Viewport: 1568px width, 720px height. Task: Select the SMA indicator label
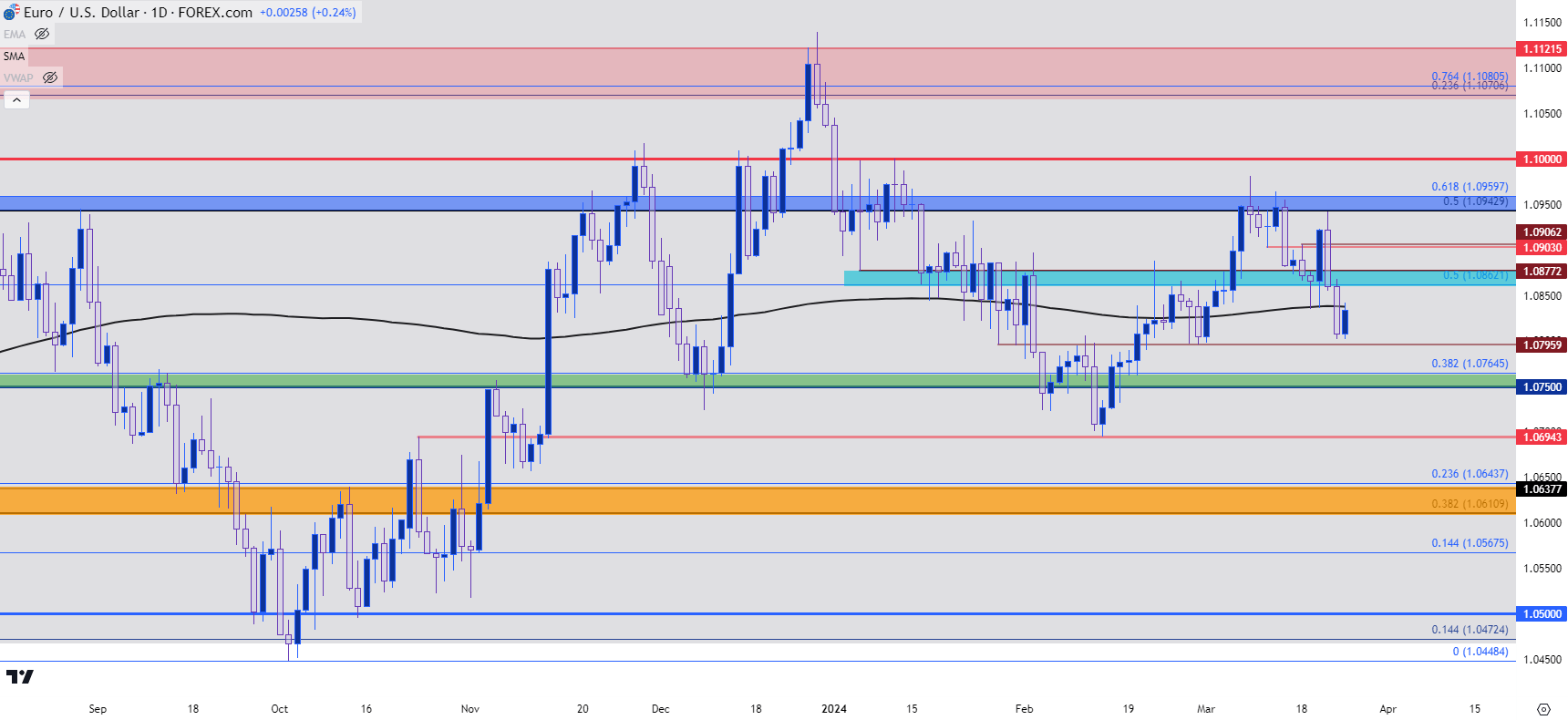click(x=14, y=57)
